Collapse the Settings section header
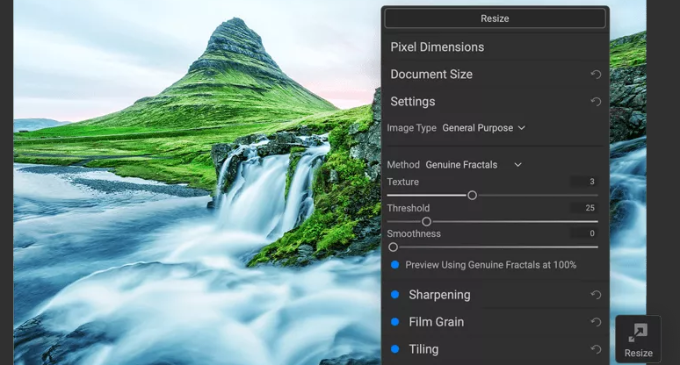This screenshot has height=365, width=680. pyautogui.click(x=413, y=101)
